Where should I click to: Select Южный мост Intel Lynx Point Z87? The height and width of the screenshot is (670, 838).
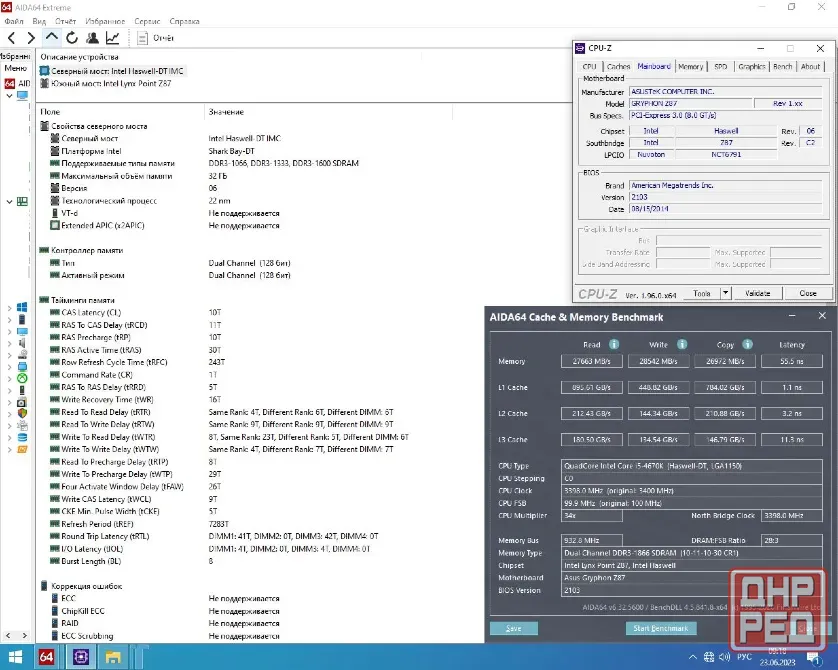pyautogui.click(x=111, y=83)
